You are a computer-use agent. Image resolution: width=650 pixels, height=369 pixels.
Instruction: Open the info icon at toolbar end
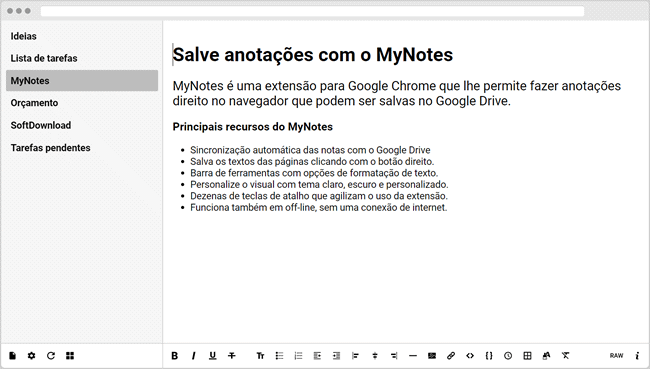(x=637, y=356)
